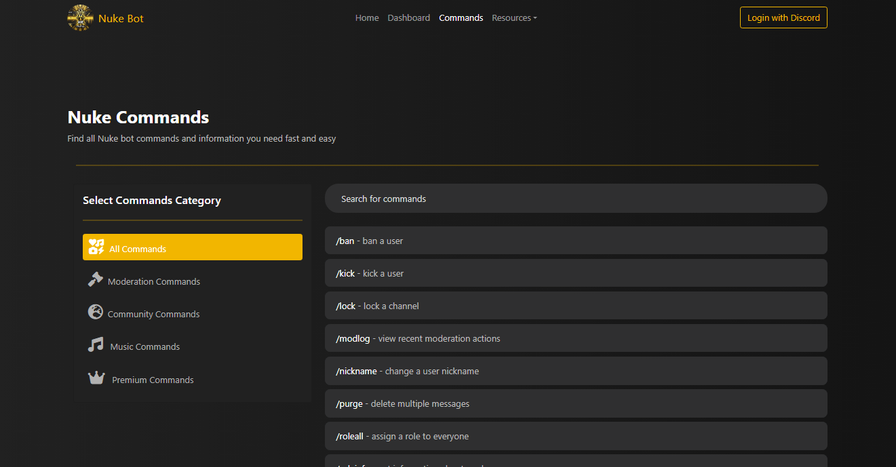Click 'Select Commands Category' heading text
Viewport: 896px width, 467px height.
click(151, 201)
